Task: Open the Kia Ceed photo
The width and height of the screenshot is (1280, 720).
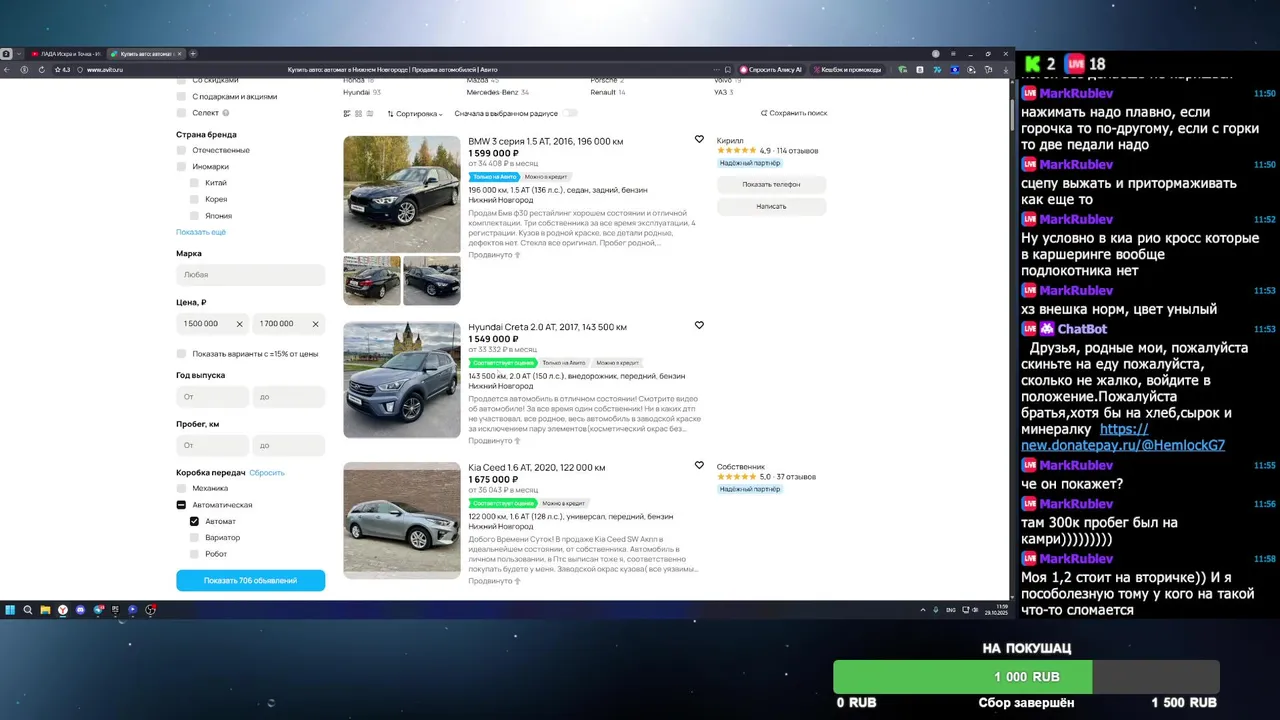Action: pyautogui.click(x=402, y=520)
